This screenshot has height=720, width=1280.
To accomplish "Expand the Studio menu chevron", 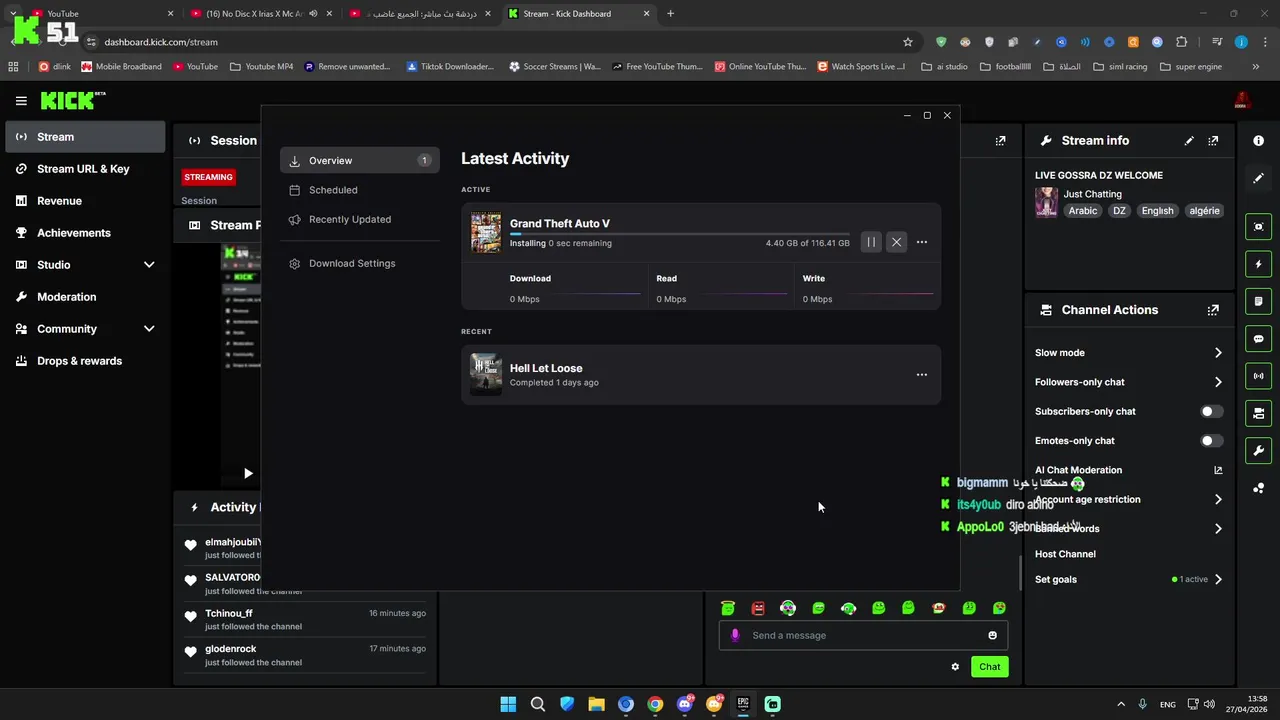I will coord(149,265).
